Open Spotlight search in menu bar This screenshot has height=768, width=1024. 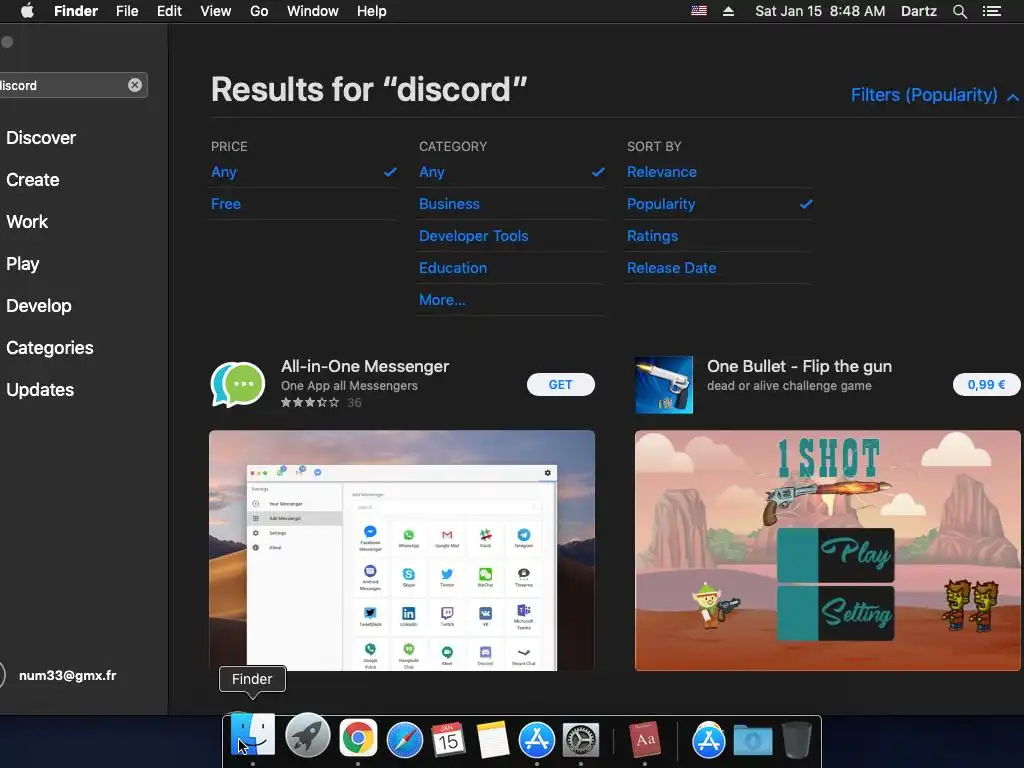click(x=959, y=11)
